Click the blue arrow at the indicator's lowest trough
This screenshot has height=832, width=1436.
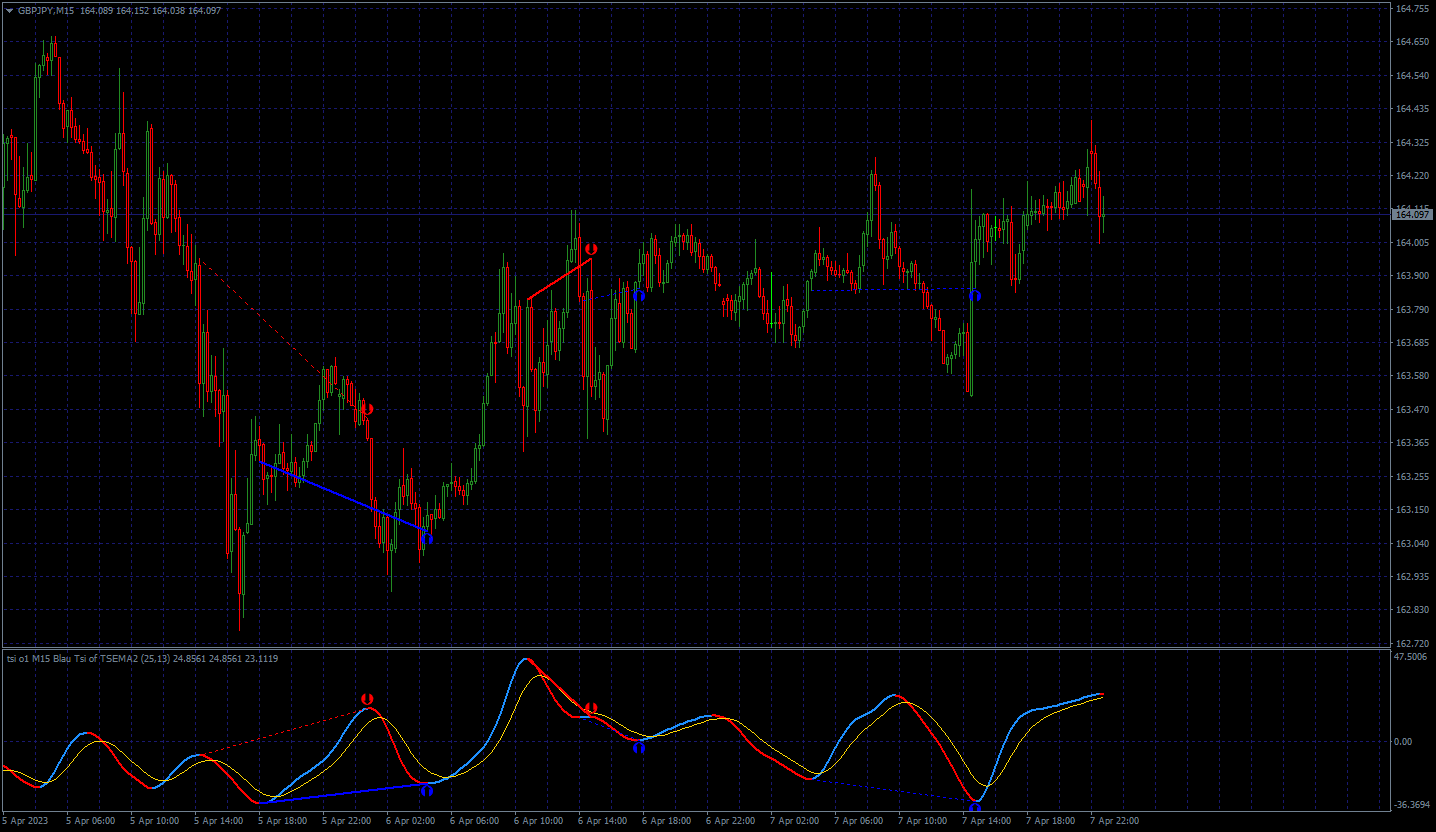point(975,807)
